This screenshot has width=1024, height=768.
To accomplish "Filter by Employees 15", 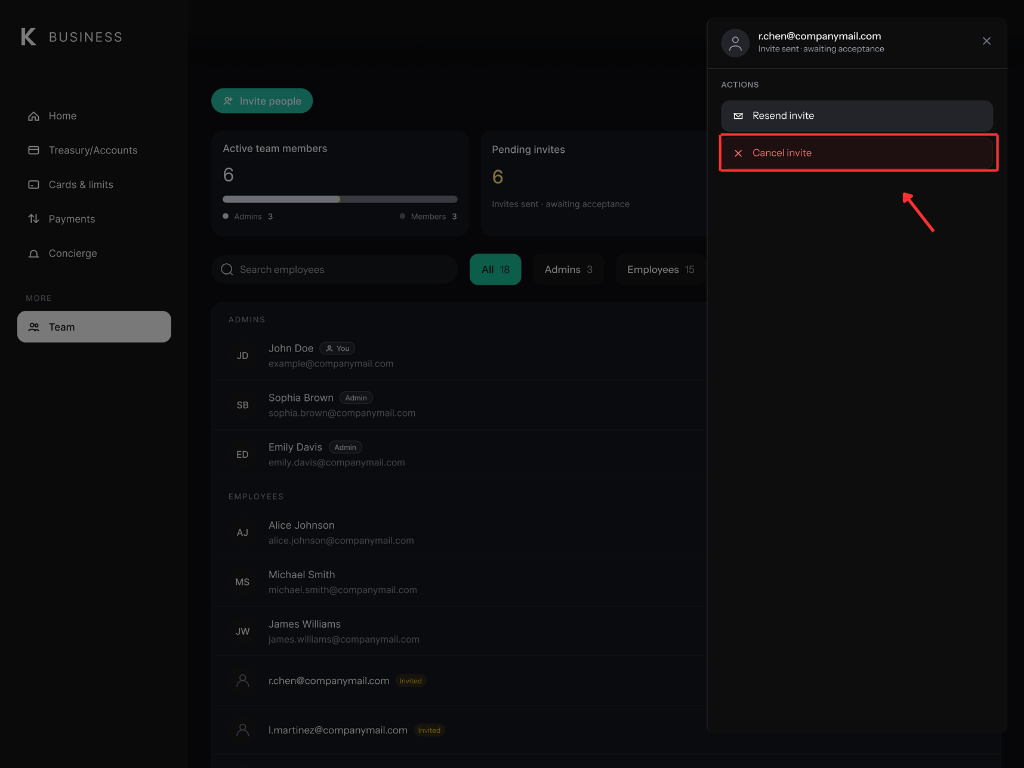I will tap(660, 270).
